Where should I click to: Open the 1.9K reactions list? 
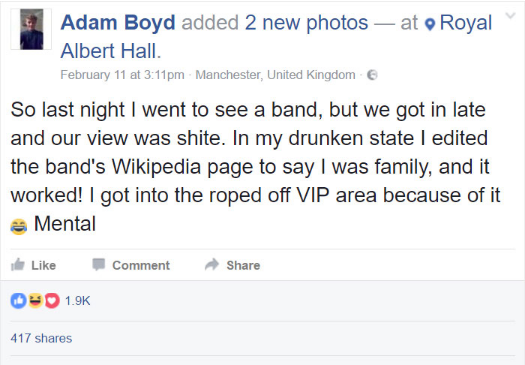tap(78, 301)
